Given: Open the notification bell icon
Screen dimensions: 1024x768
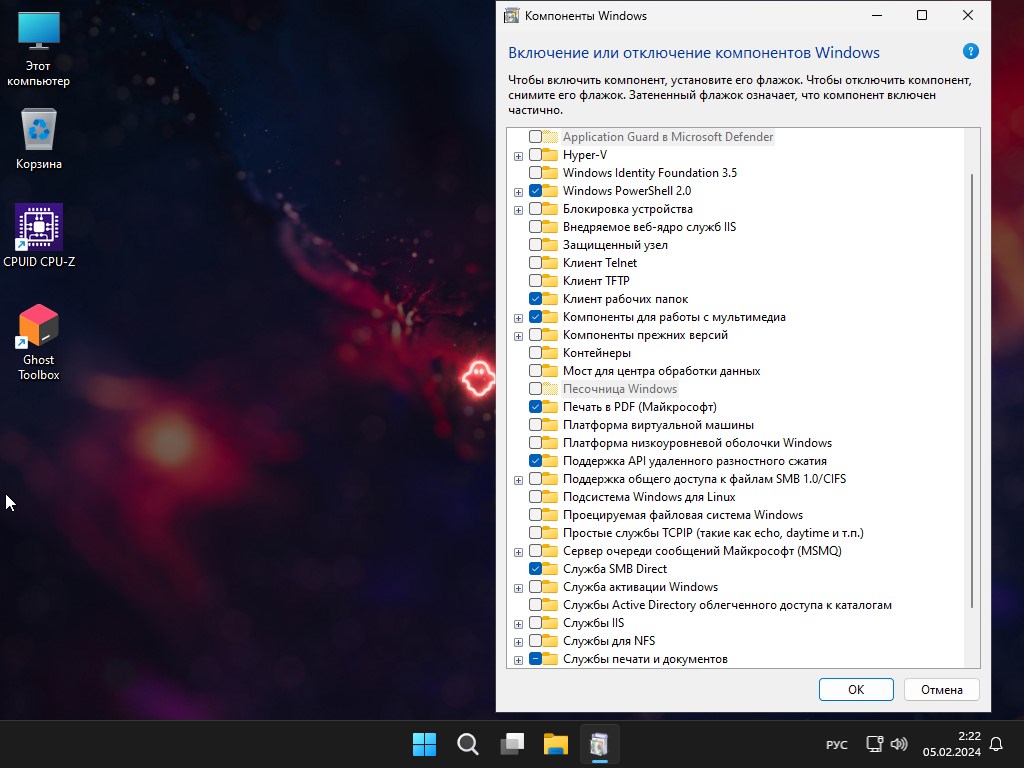Looking at the screenshot, I should point(996,744).
